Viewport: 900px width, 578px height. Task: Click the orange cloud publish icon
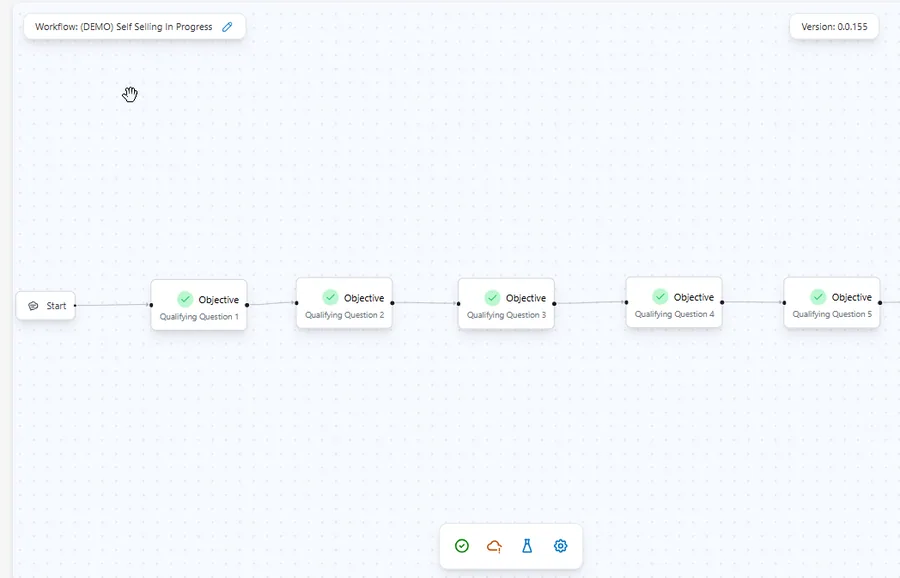click(494, 546)
